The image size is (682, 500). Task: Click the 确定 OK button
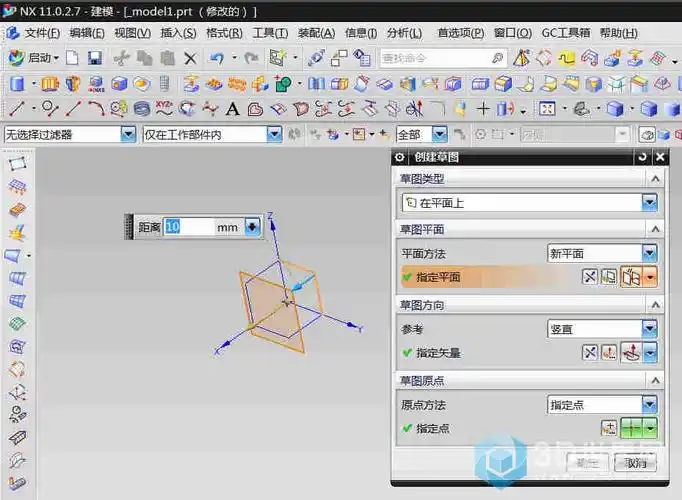tap(588, 463)
